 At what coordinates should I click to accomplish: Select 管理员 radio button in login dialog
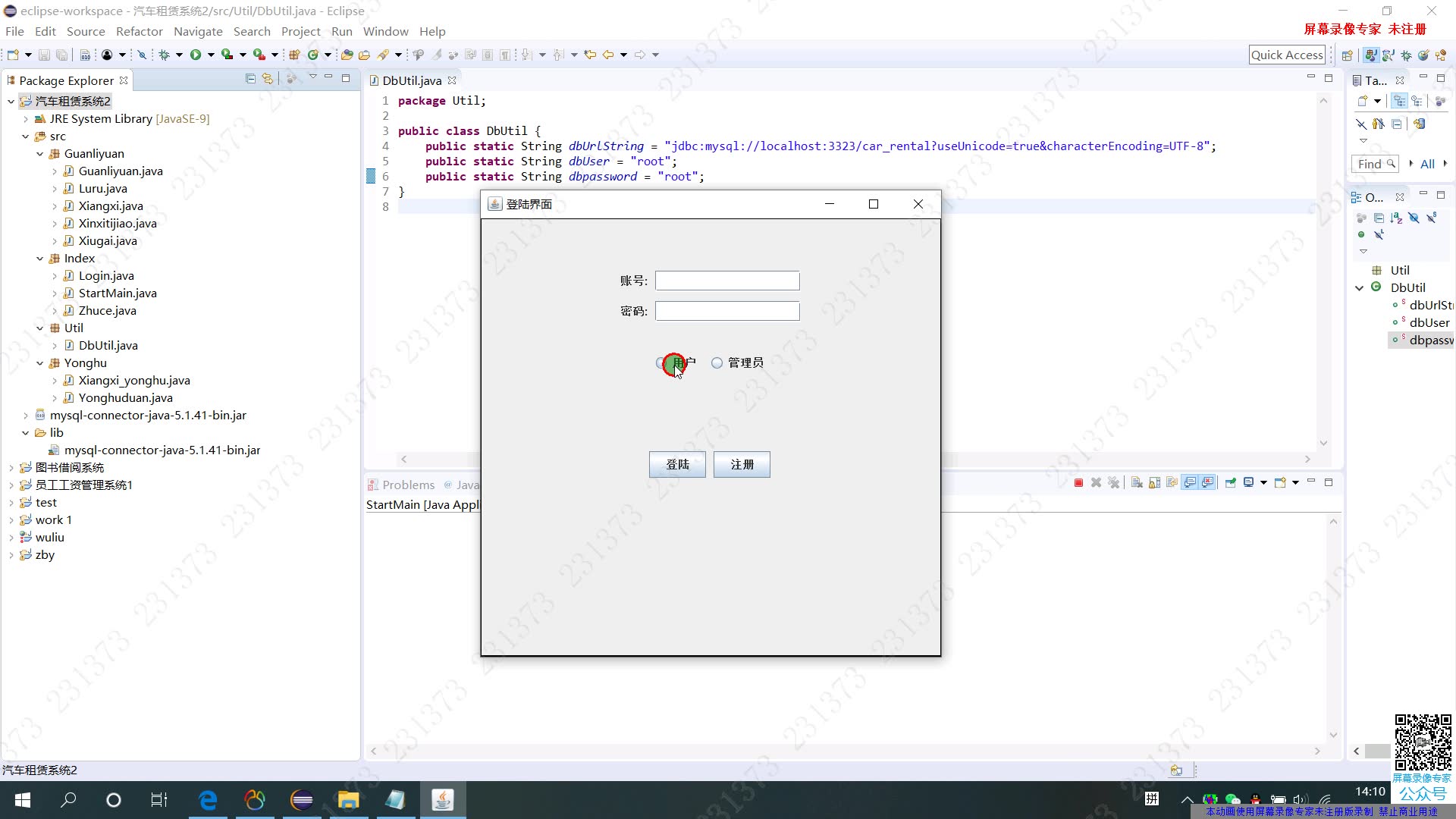(717, 362)
